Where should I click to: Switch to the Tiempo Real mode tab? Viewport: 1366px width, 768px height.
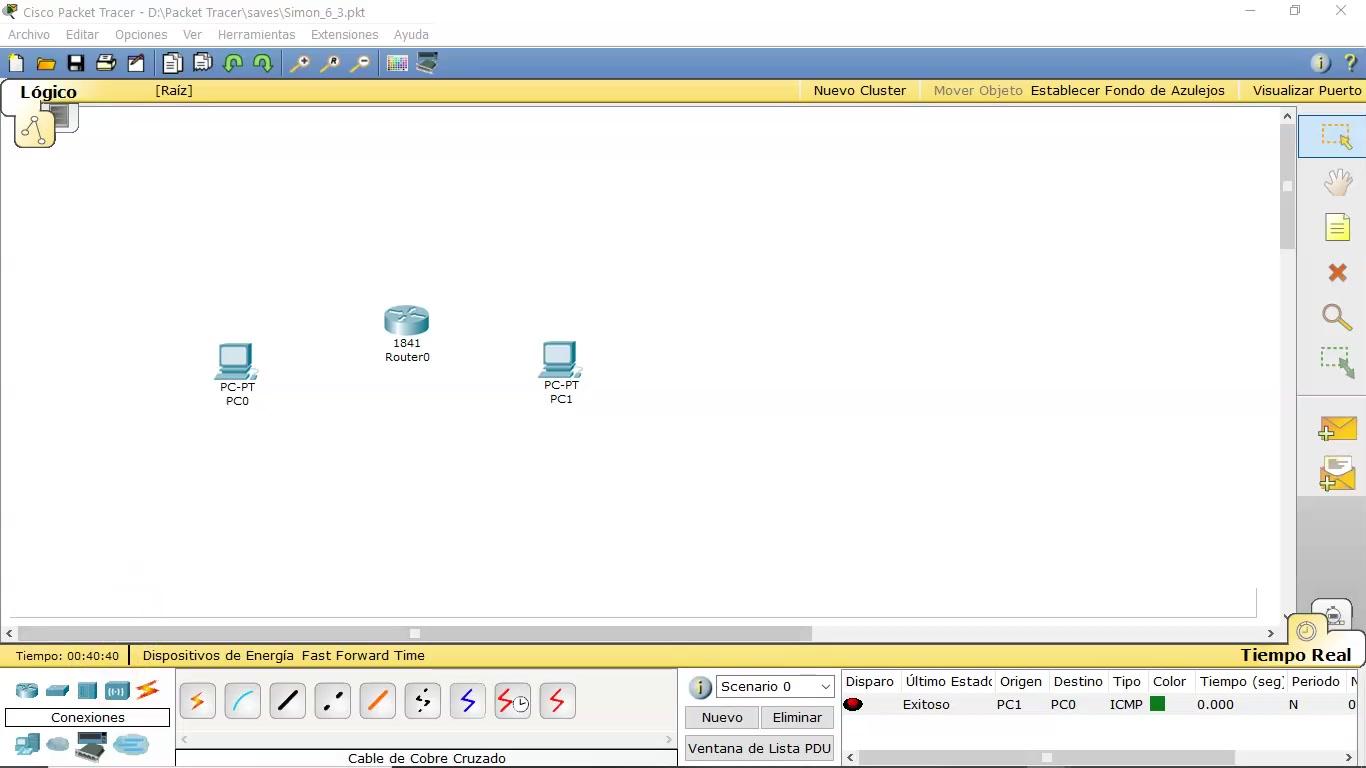pos(1296,655)
